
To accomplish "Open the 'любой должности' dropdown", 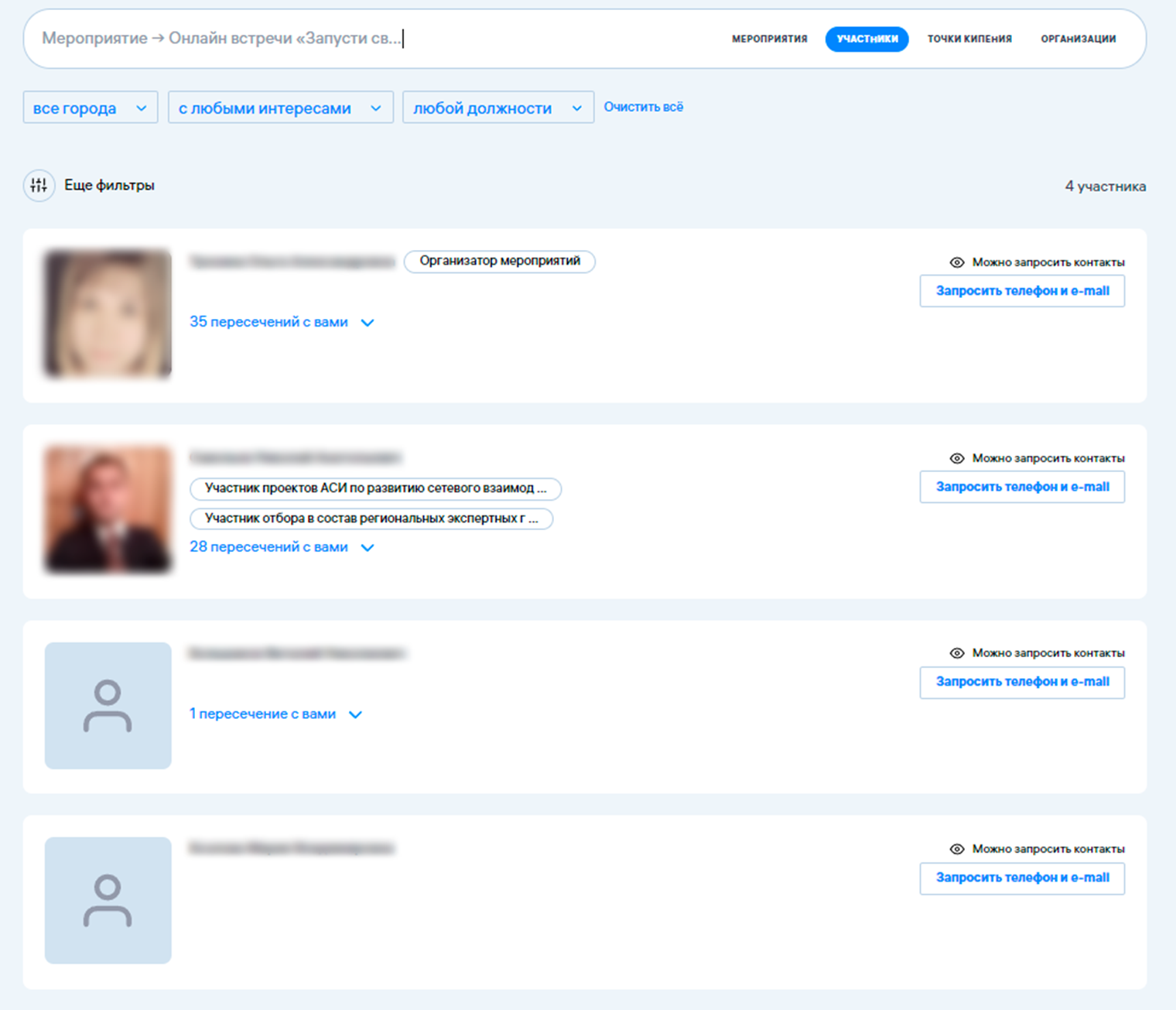I will click(497, 108).
